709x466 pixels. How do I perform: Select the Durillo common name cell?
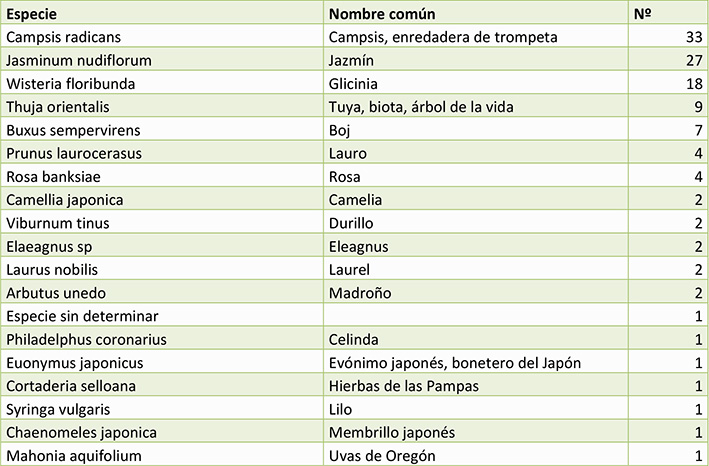(x=476, y=222)
